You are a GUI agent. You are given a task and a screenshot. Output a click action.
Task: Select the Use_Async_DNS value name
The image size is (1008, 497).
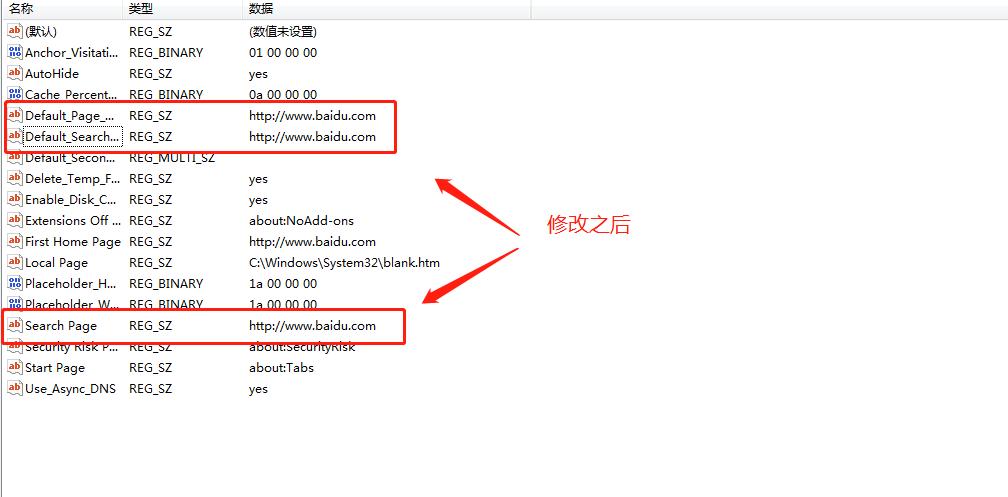click(70, 389)
